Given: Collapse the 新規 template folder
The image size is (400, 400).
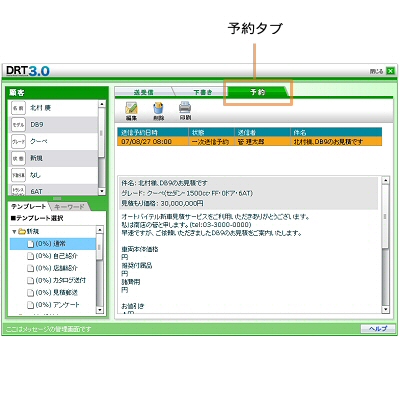Looking at the screenshot, I should coord(14,231).
